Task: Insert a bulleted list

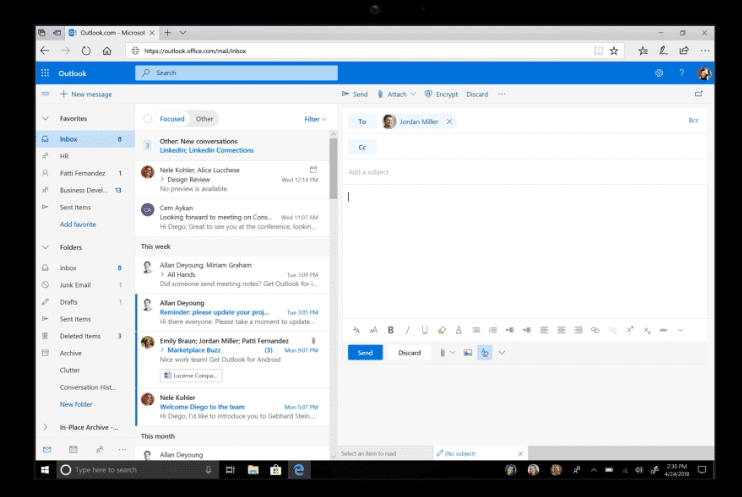Action: [x=476, y=330]
